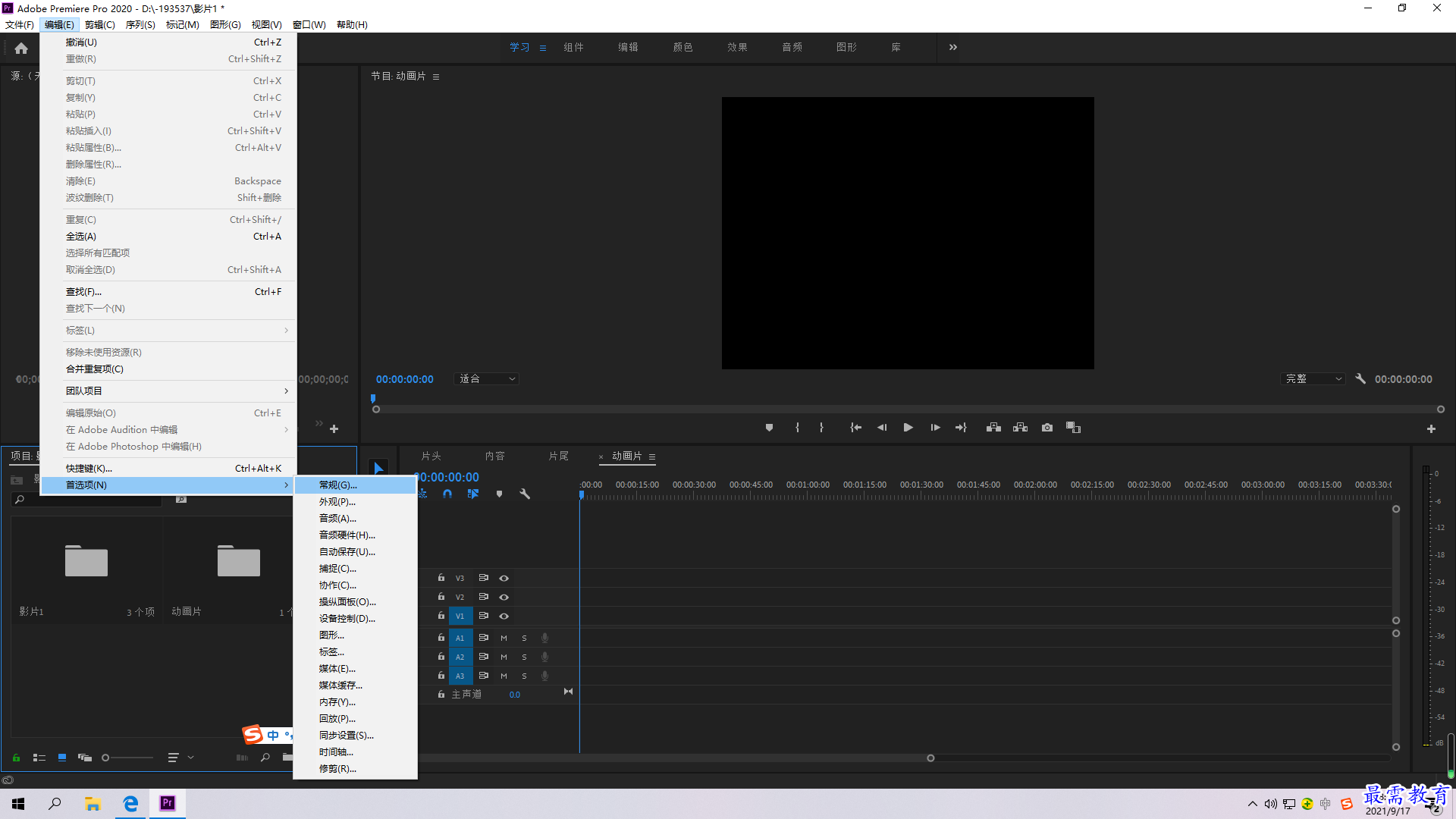This screenshot has height=819, width=1456.
Task: Open the 学习 workspace menu icon
Action: tap(543, 48)
